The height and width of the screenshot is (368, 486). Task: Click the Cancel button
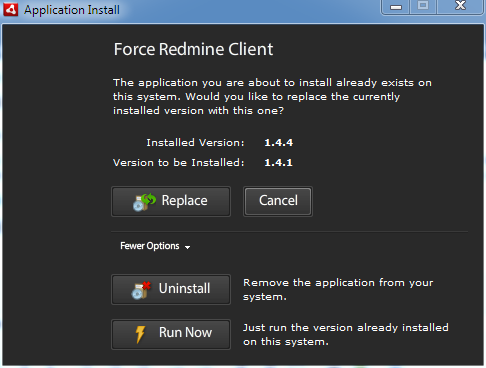[278, 201]
